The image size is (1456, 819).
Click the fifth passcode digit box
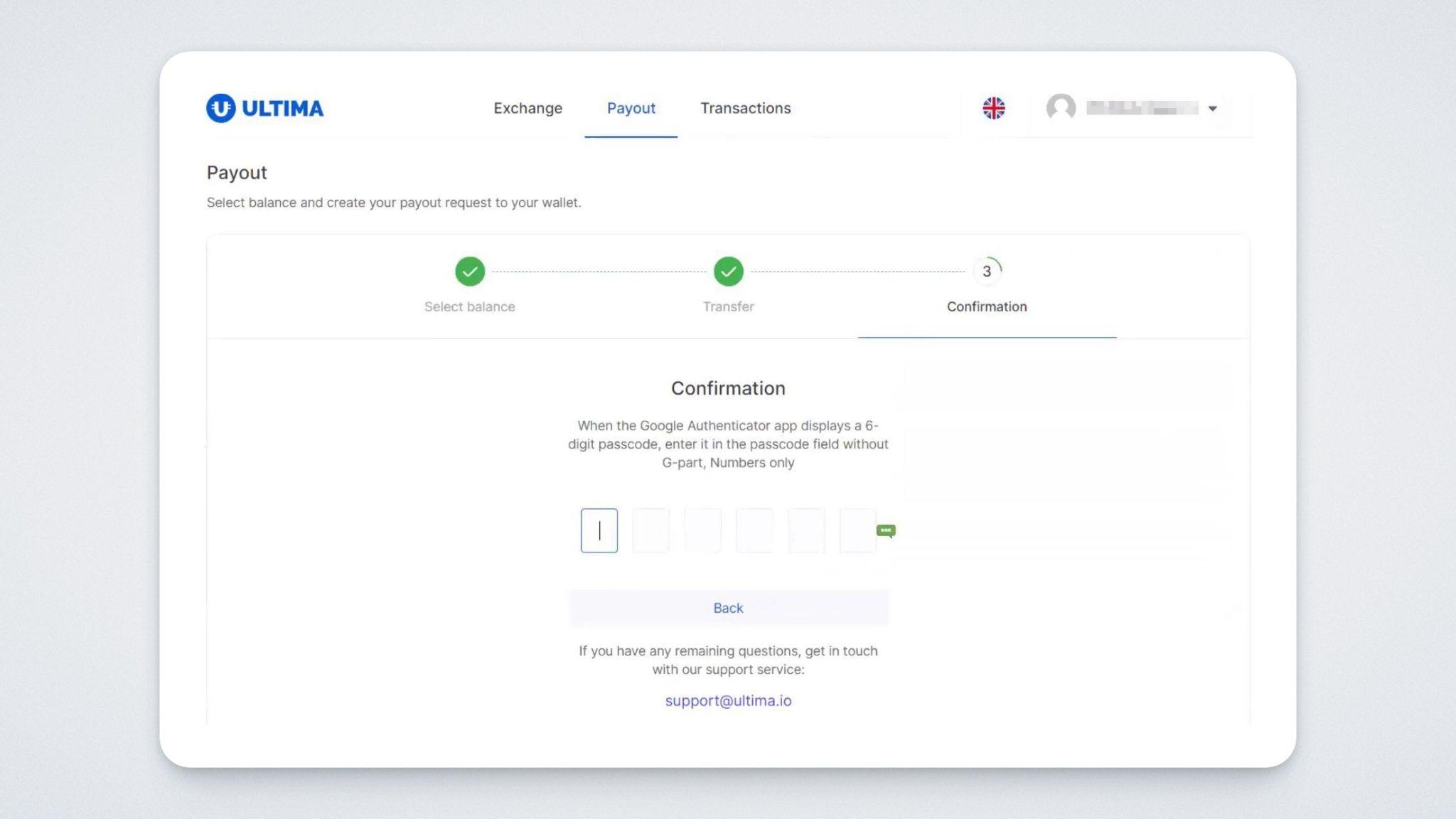[x=806, y=530]
